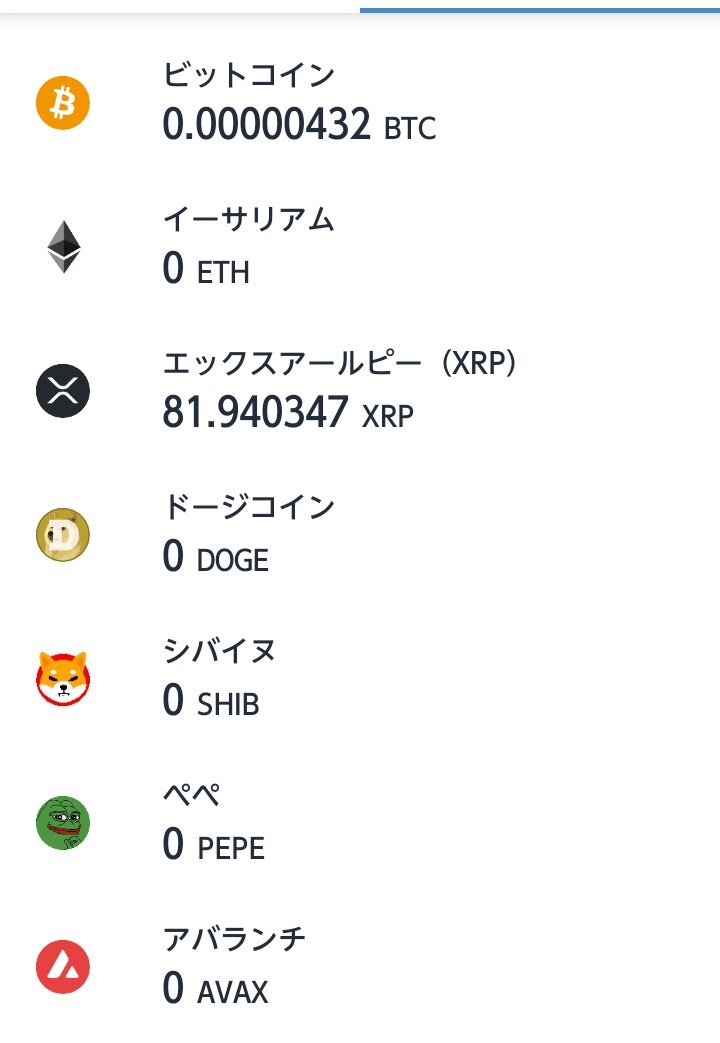Tap the 0 AVAX balance
This screenshot has width=720, height=1043.
point(216,988)
